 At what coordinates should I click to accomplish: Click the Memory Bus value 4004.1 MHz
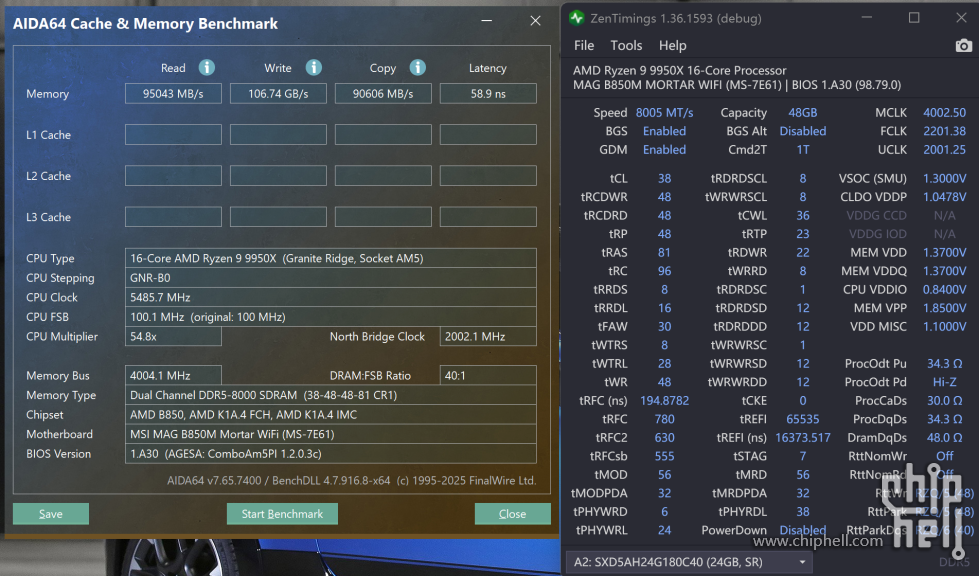point(173,376)
